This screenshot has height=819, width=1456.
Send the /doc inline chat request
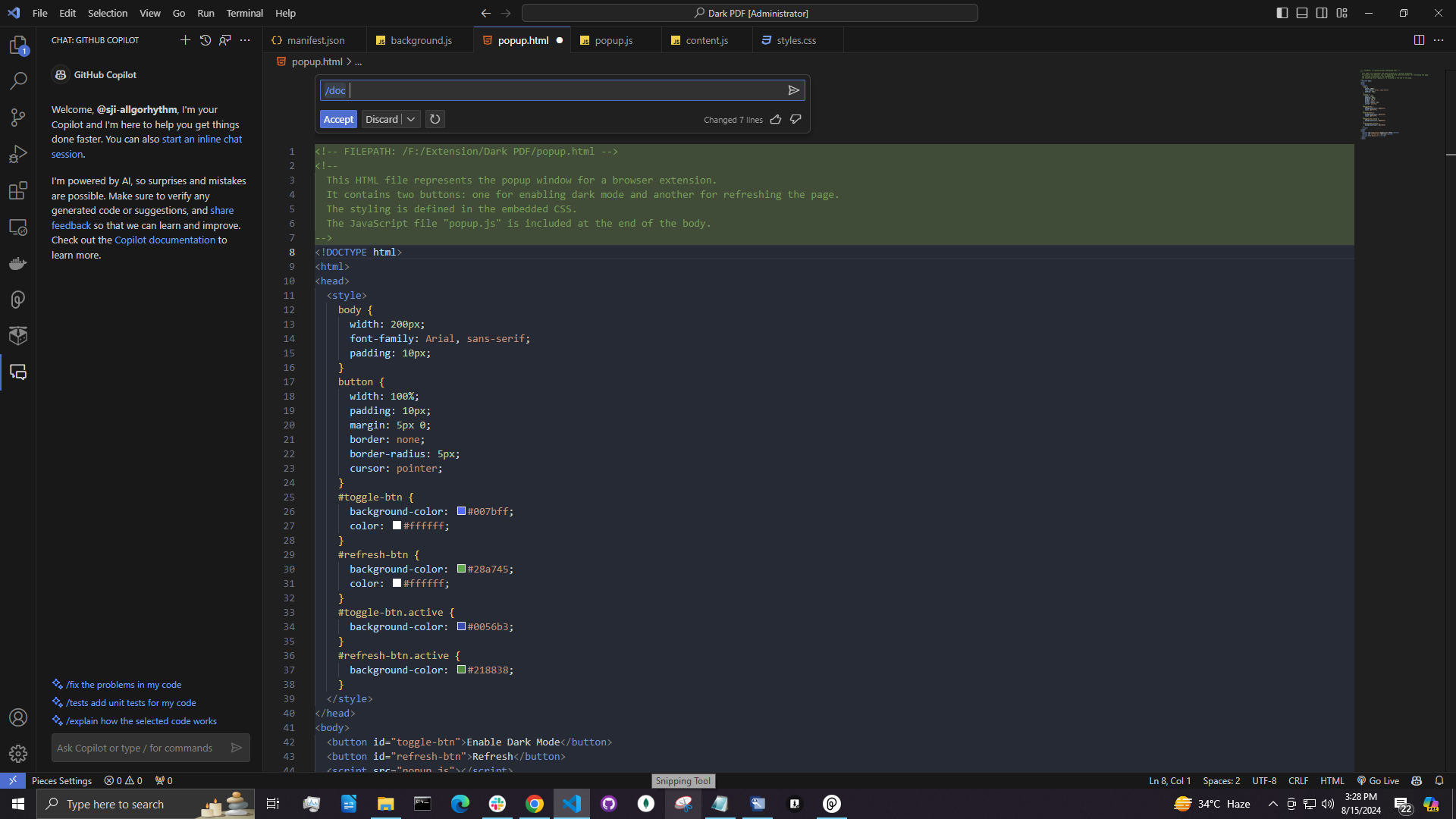click(x=793, y=90)
